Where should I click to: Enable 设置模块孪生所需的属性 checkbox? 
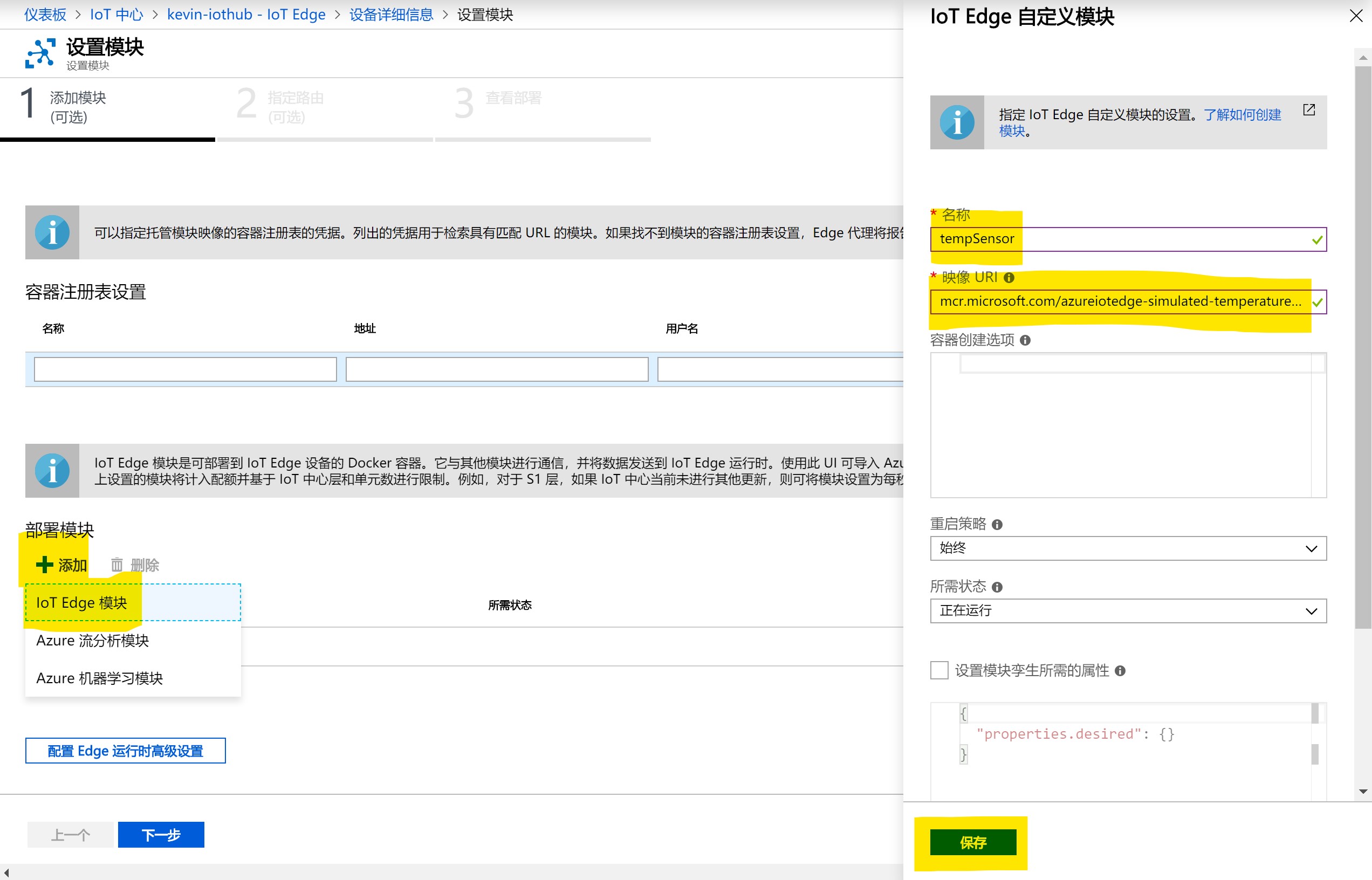(939, 670)
